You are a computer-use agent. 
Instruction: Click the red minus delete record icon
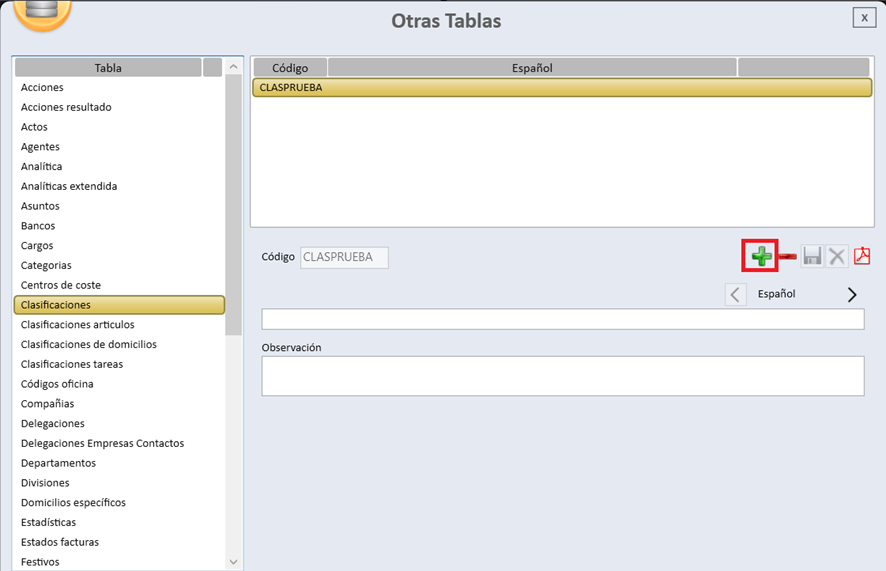tap(787, 257)
